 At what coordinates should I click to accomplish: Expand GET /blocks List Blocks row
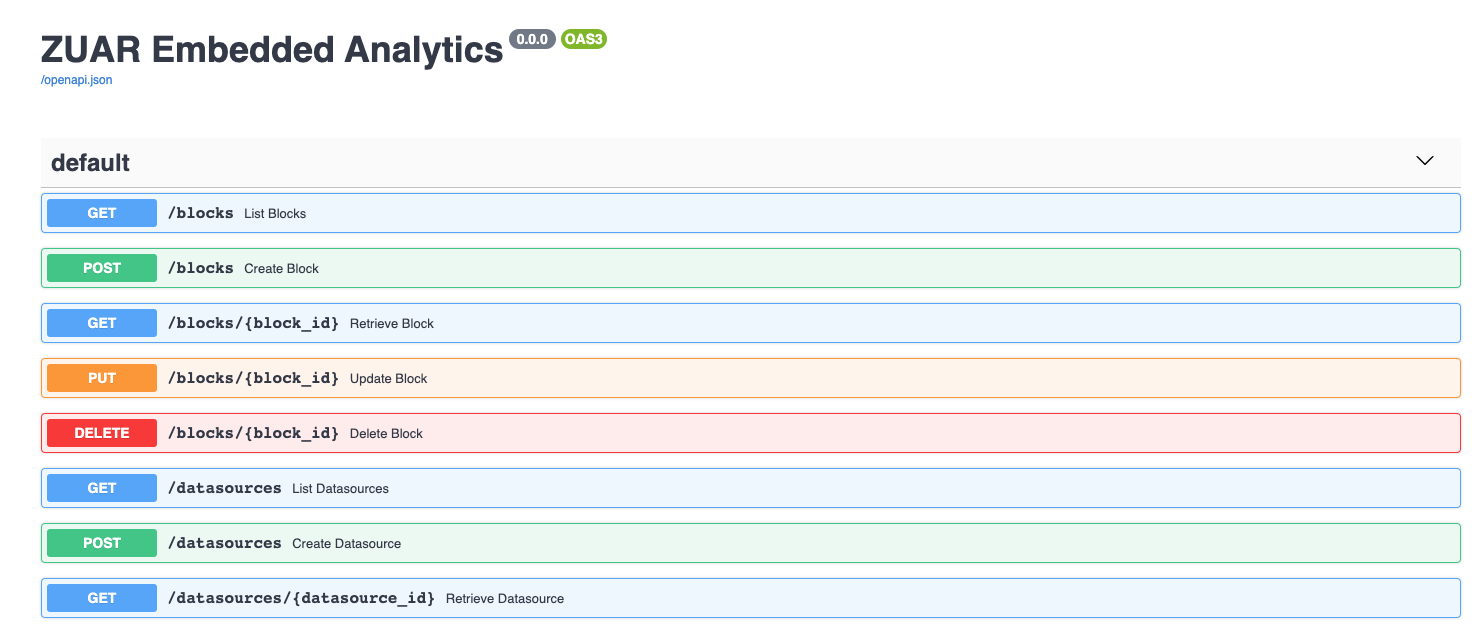coord(751,213)
